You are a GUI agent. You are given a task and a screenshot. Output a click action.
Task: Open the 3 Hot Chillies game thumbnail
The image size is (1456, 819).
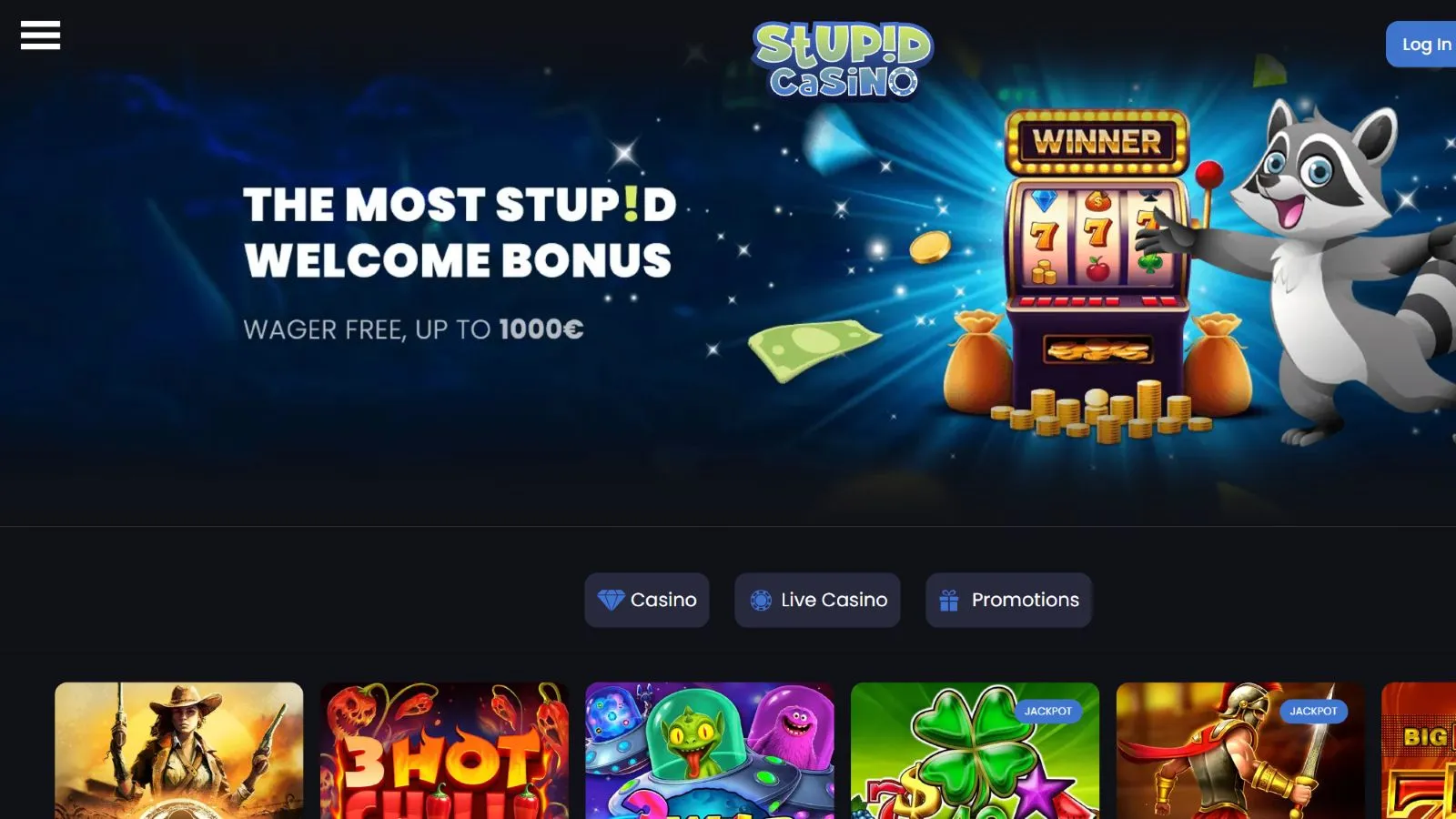pyautogui.click(x=444, y=751)
